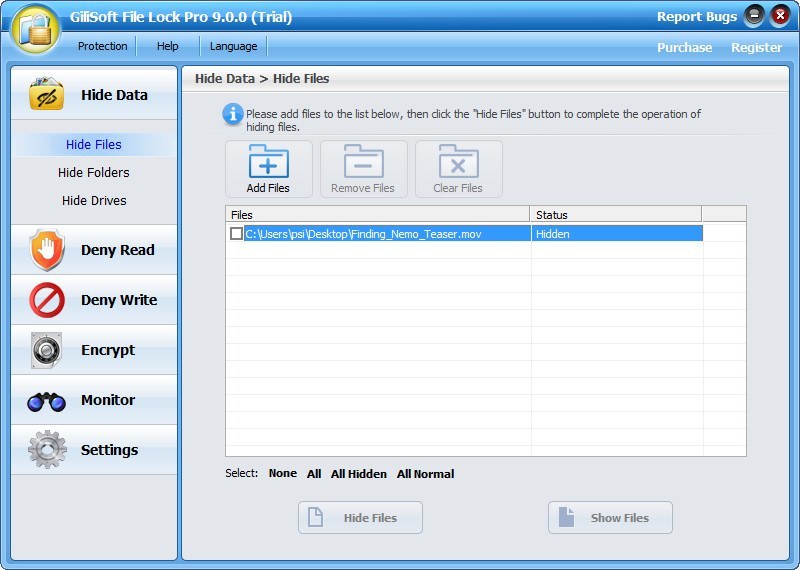This screenshot has width=800, height=570.
Task: Choose All Normal selection link
Action: click(x=426, y=474)
